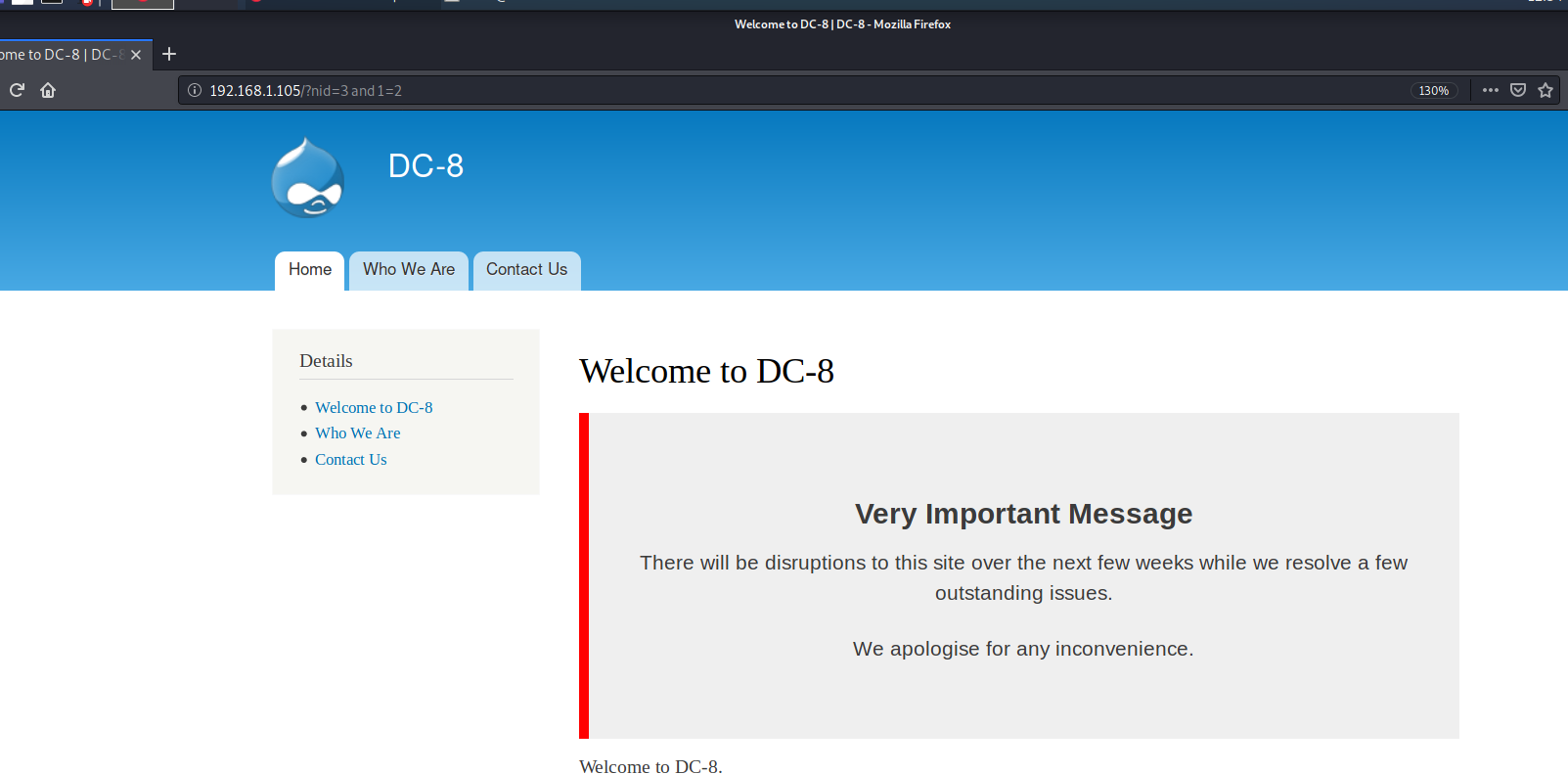
Task: Open site information icon in address bar
Action: (195, 90)
